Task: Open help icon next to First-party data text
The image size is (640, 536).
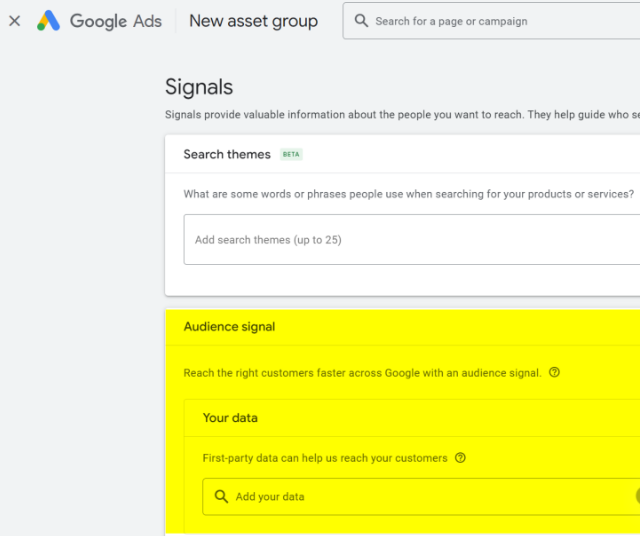Action: [x=461, y=458]
